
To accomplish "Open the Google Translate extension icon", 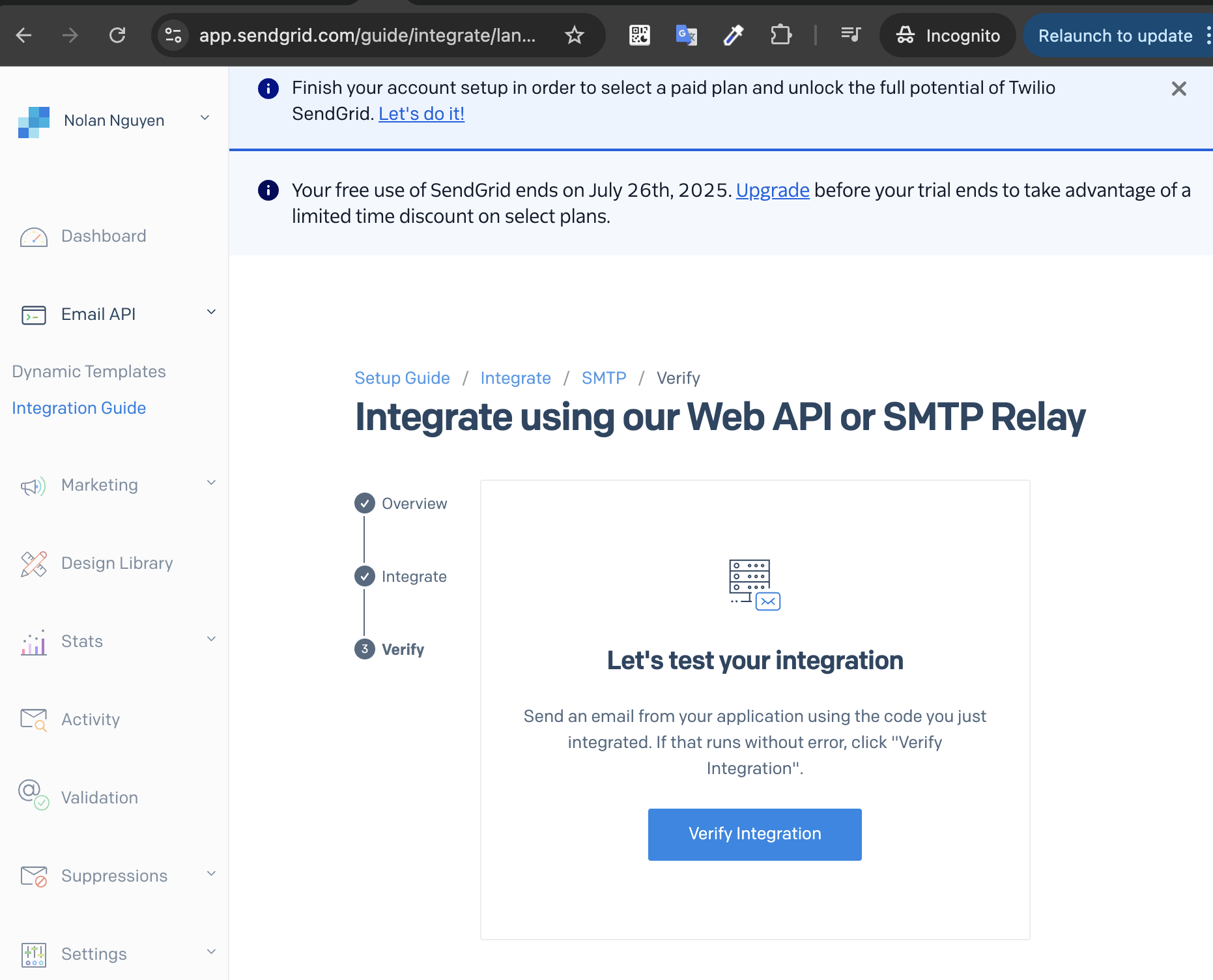I will click(686, 35).
